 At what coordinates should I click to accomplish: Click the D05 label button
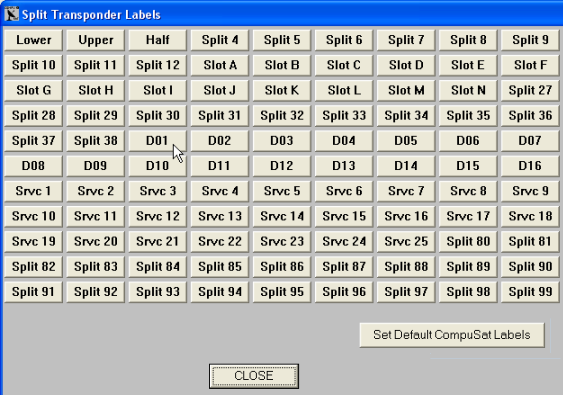406,140
